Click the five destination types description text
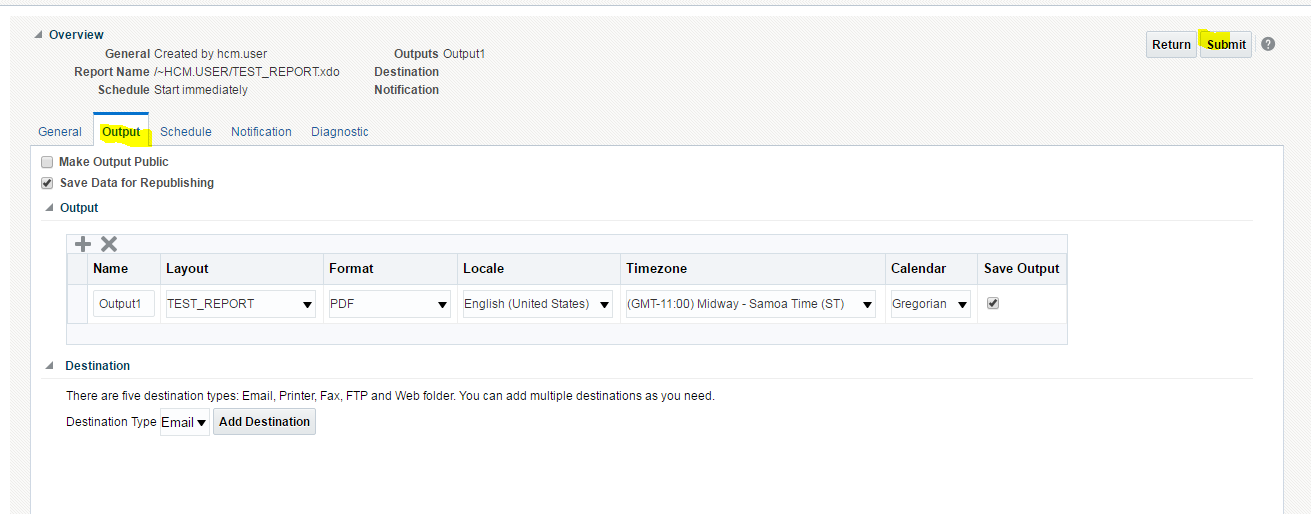 coord(390,396)
